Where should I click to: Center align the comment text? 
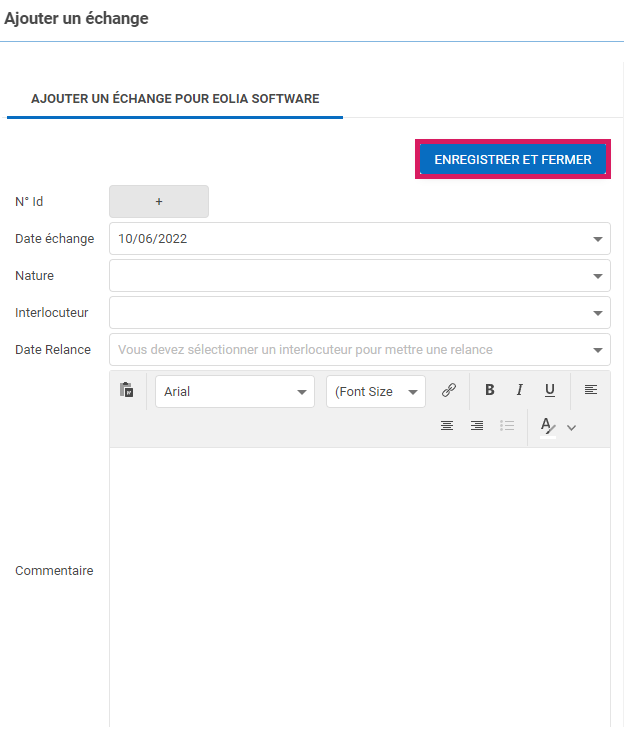pos(447,426)
